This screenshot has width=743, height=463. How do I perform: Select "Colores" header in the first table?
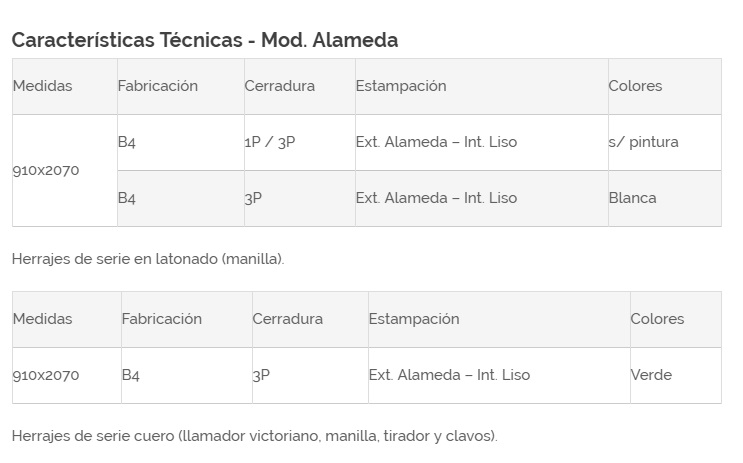pos(635,86)
